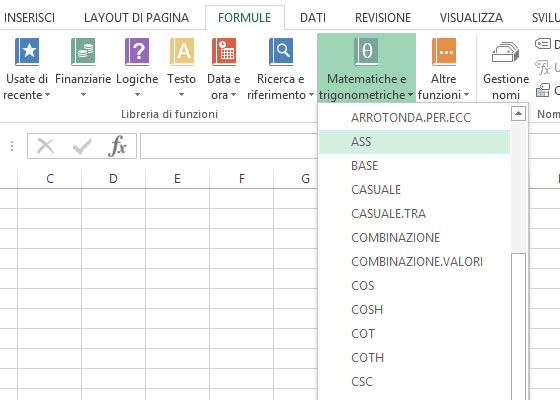
Task: Expand the Altre funzioni dropdown arrow
Action: [x=466, y=95]
